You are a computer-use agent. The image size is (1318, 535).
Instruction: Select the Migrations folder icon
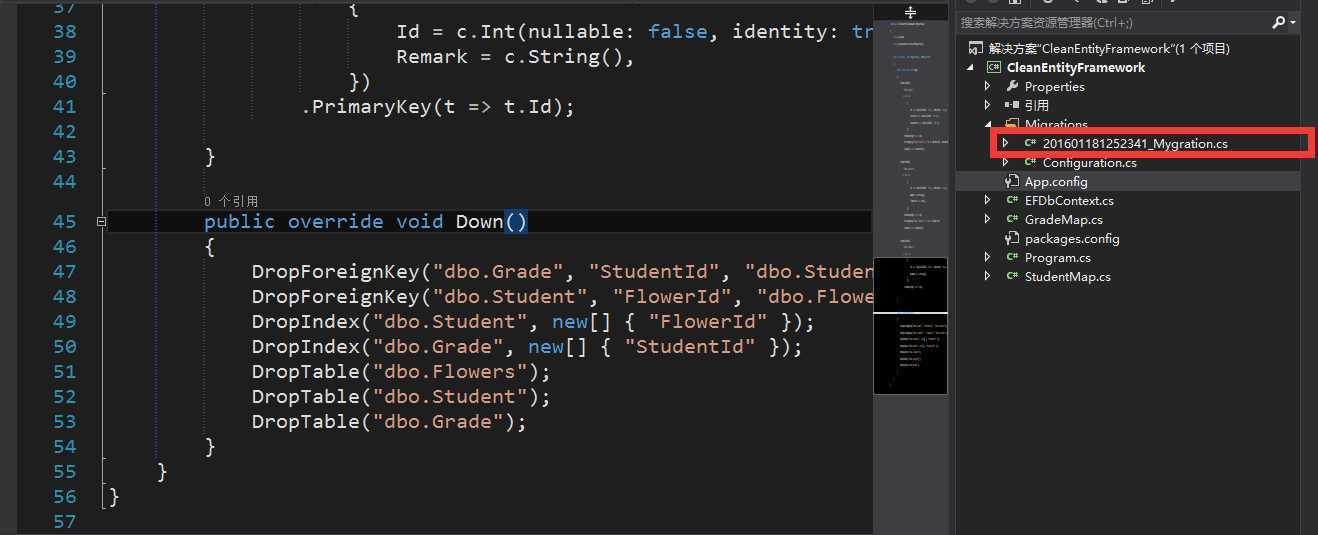(x=1012, y=124)
